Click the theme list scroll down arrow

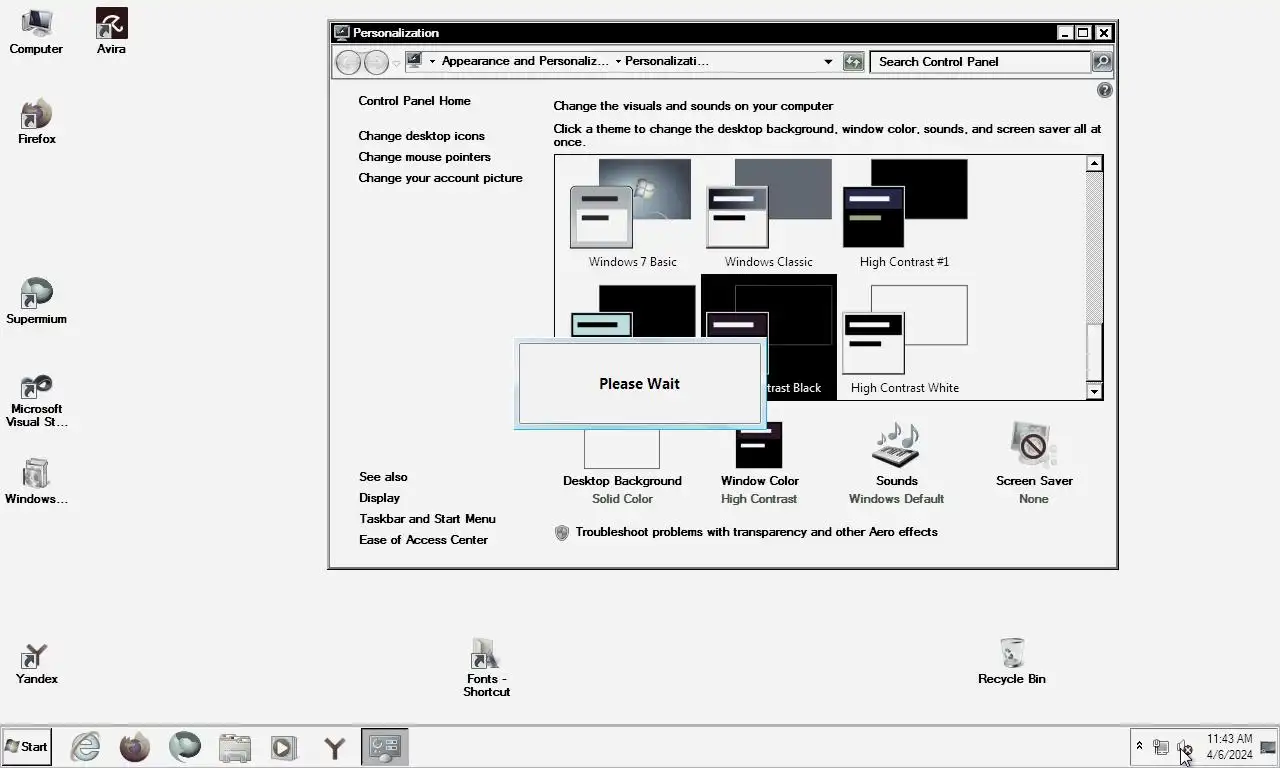click(1094, 392)
